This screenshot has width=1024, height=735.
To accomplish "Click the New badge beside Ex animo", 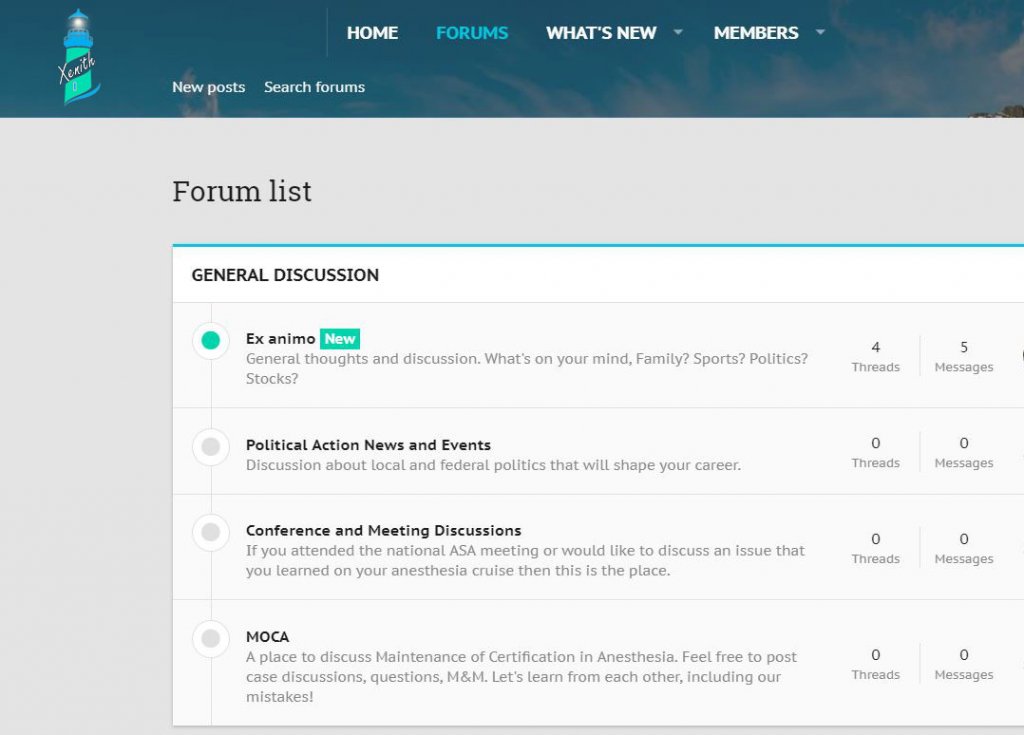I will click(340, 338).
